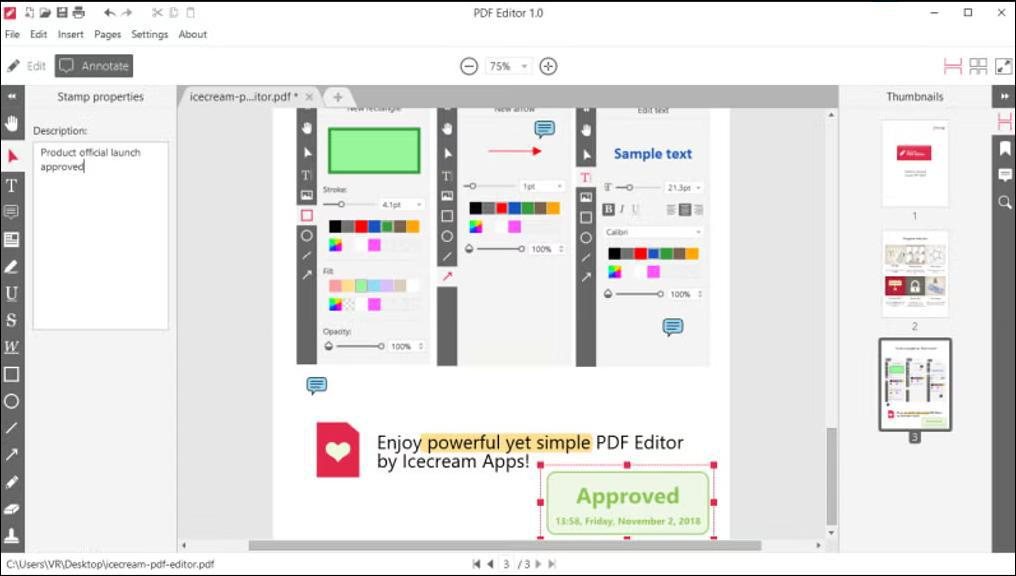
Task: Toggle thumbnail grid page view
Action: coord(978,66)
